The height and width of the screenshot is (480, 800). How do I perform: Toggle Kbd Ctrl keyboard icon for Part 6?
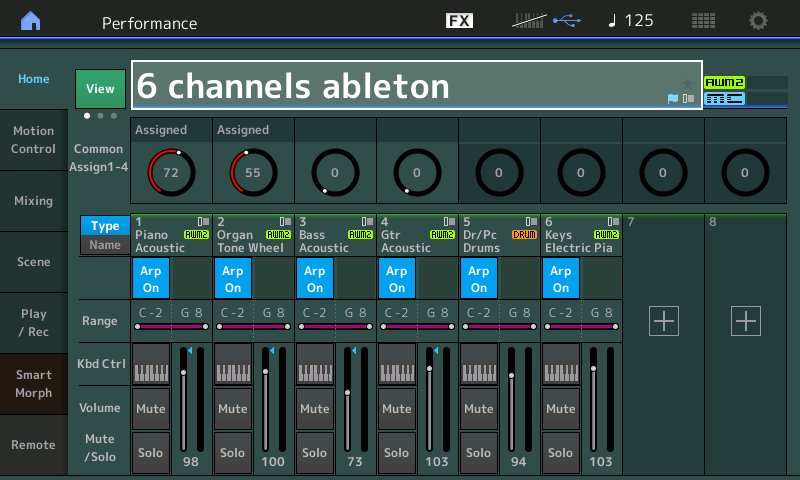tap(561, 364)
